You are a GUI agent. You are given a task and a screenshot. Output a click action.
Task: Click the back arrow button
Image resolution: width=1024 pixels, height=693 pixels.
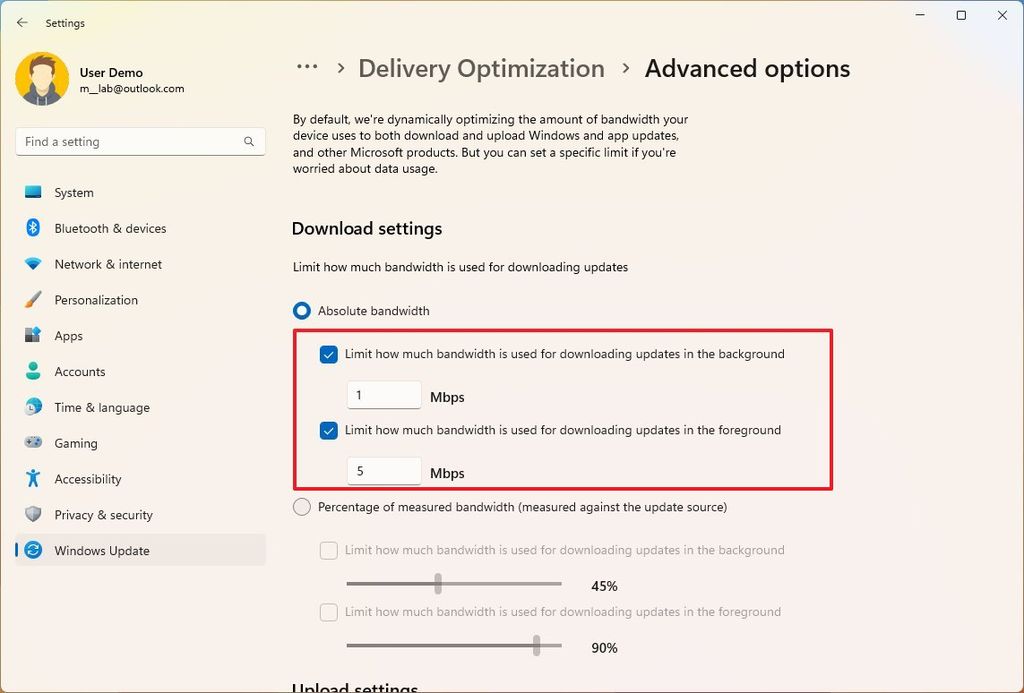[22, 22]
